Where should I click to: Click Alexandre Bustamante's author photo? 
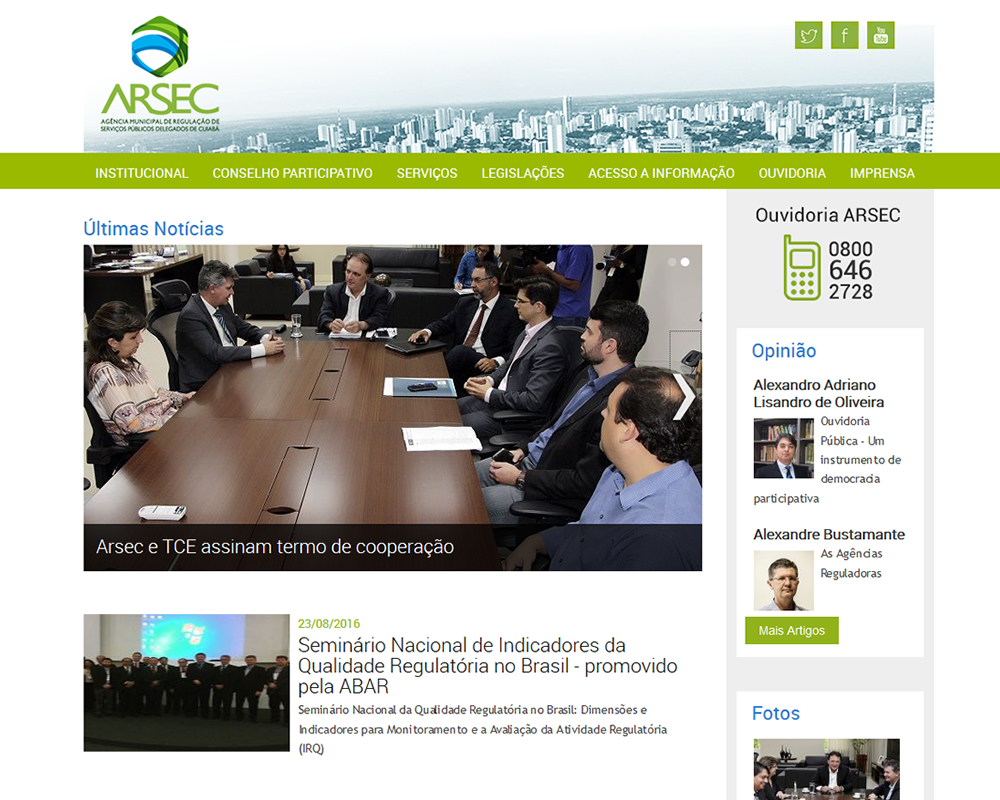(783, 580)
